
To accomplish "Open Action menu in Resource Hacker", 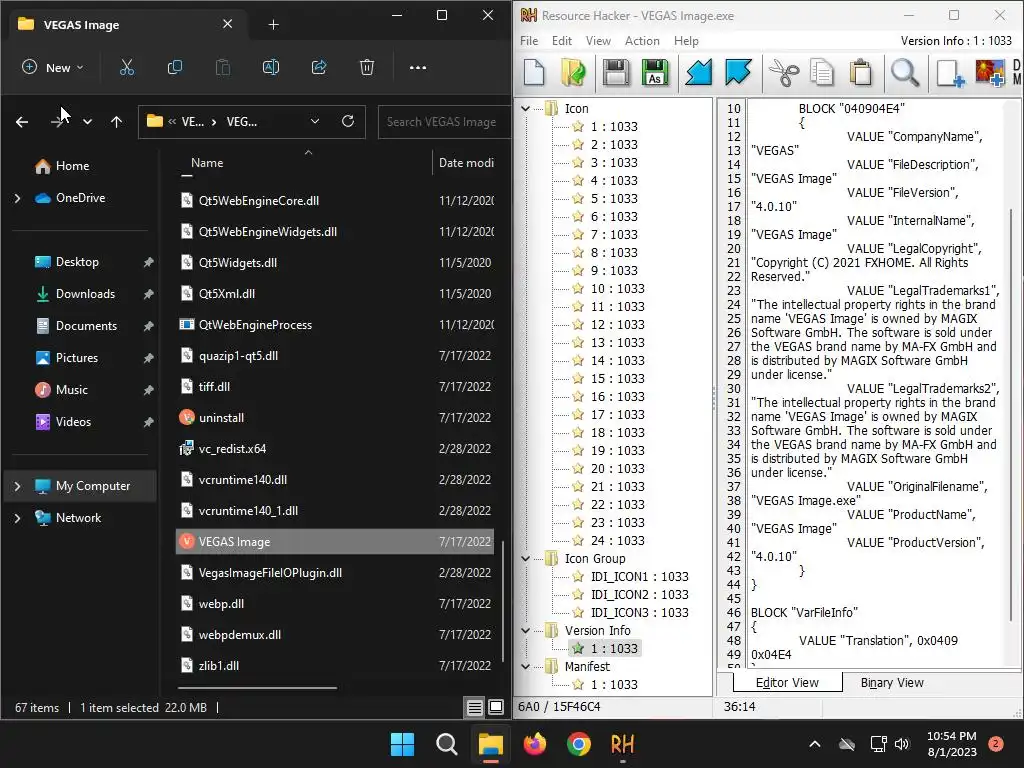I will click(x=642, y=40).
